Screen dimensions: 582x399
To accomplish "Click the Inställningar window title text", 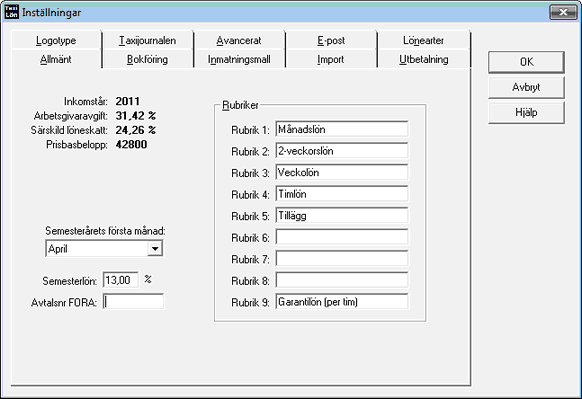I will pyautogui.click(x=52, y=13).
